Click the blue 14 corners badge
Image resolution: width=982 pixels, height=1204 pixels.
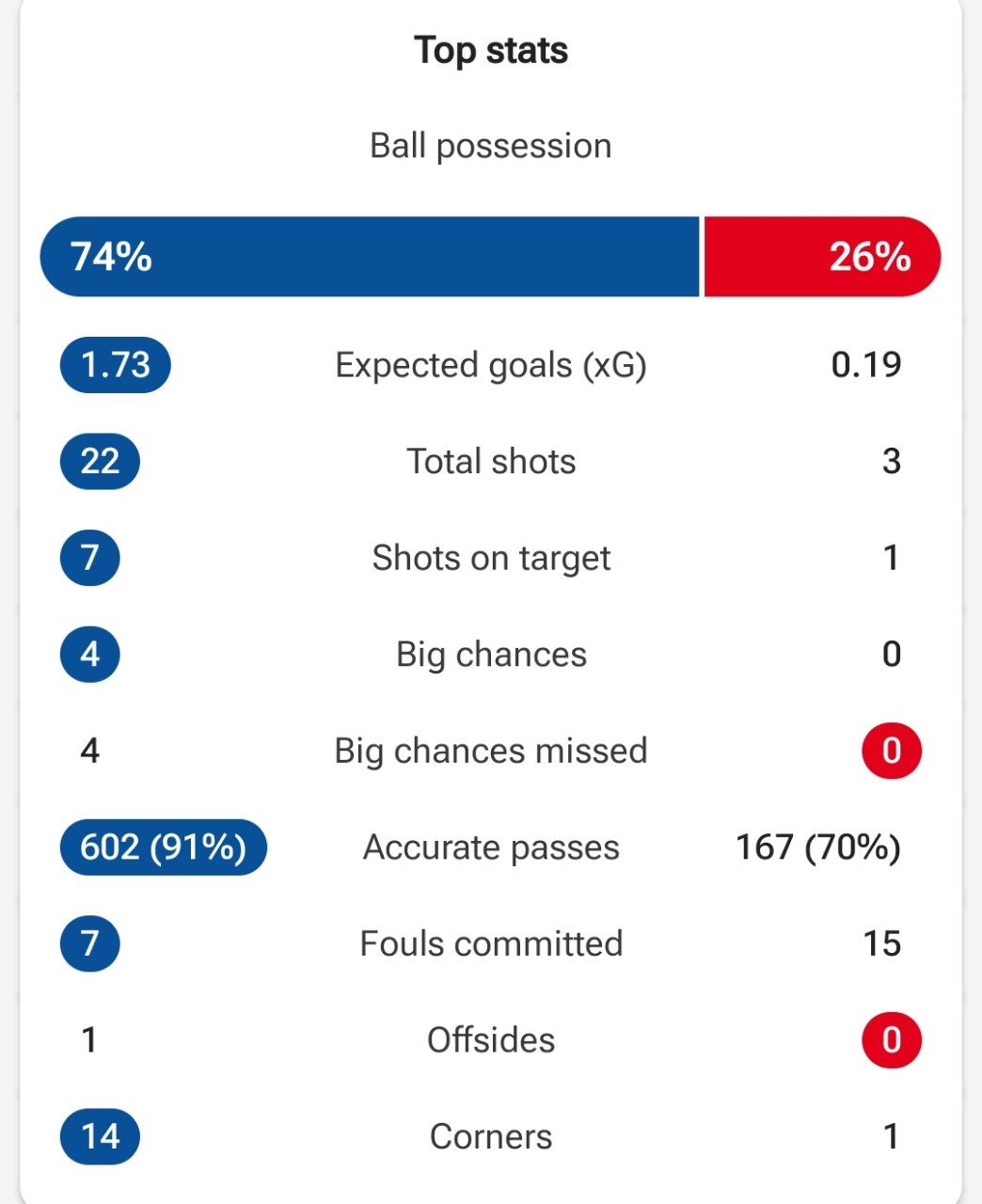(x=100, y=1136)
